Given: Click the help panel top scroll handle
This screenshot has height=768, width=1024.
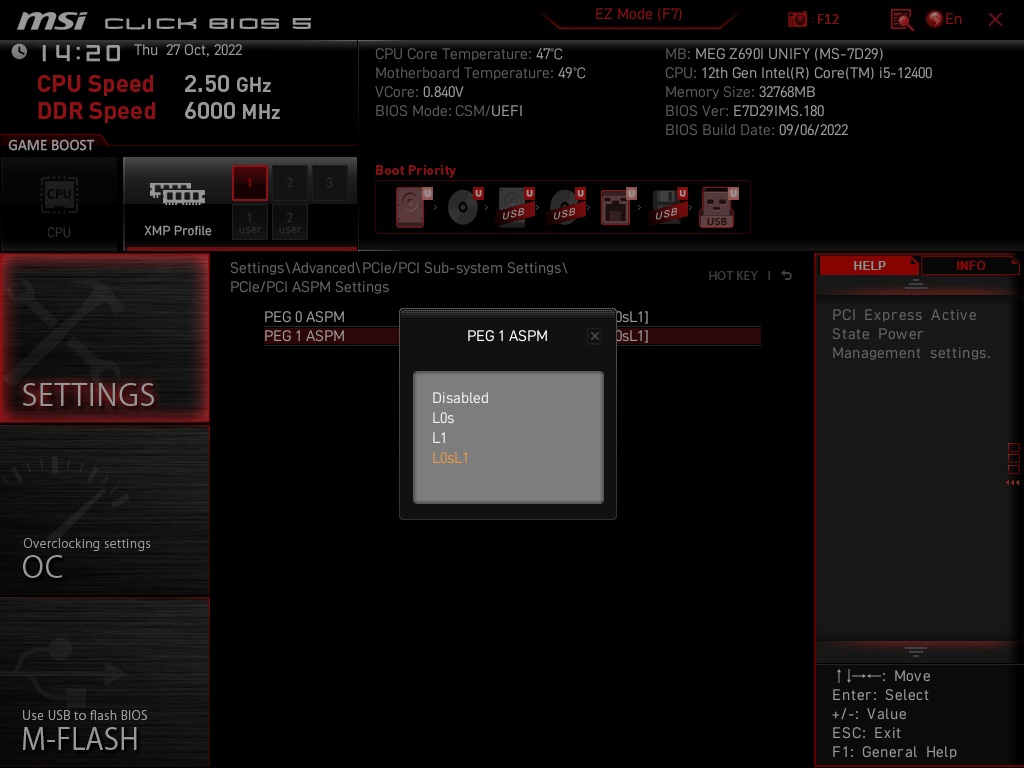Looking at the screenshot, I should point(916,284).
